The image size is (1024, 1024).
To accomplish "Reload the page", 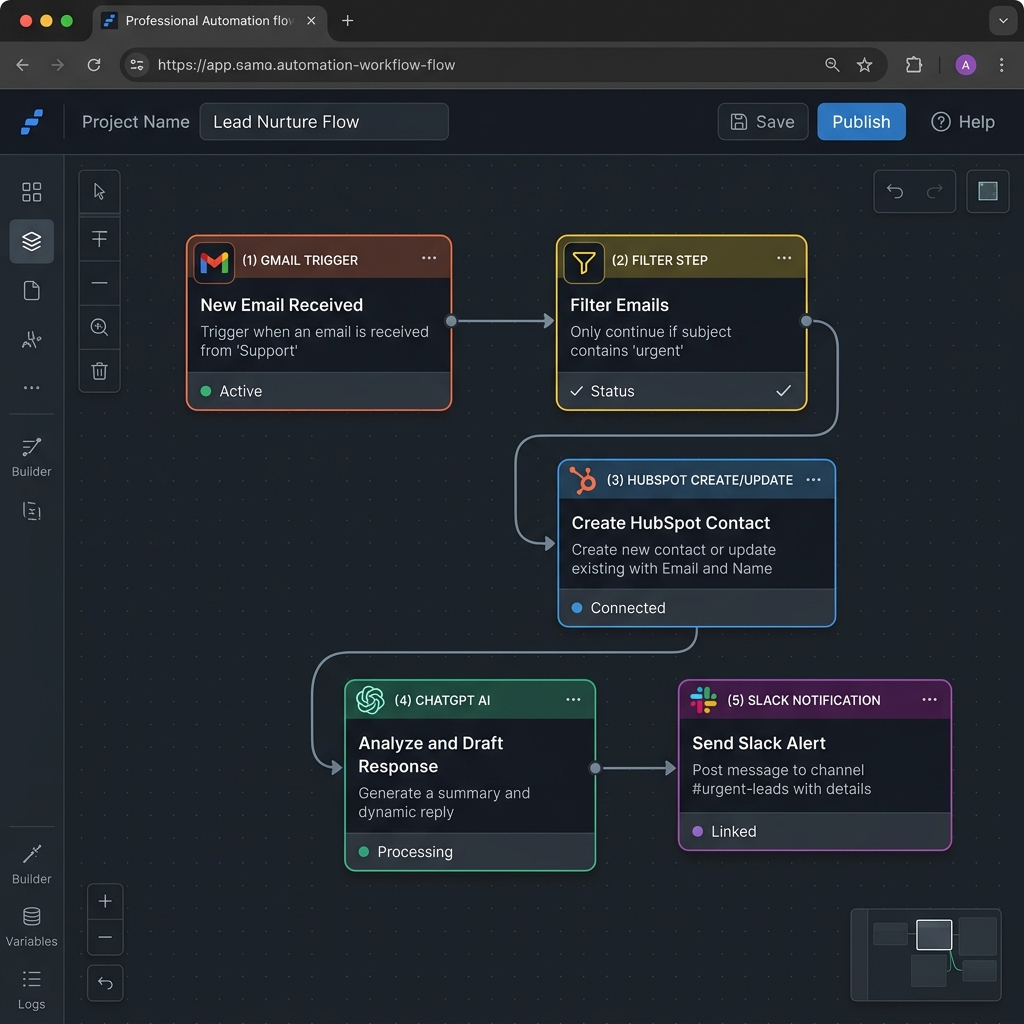I will point(94,65).
